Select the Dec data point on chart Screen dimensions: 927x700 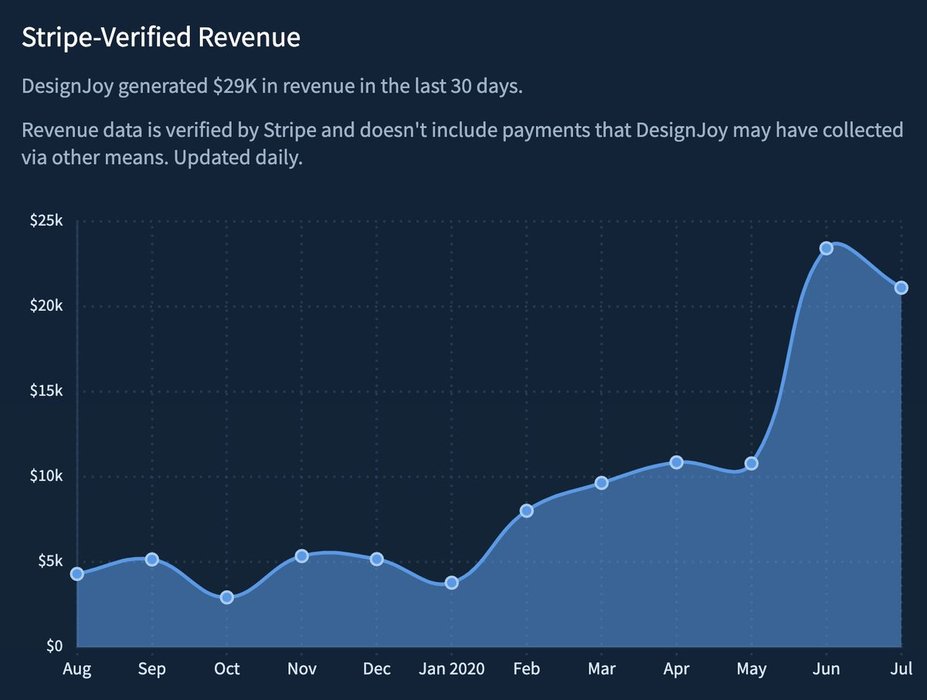tap(377, 559)
